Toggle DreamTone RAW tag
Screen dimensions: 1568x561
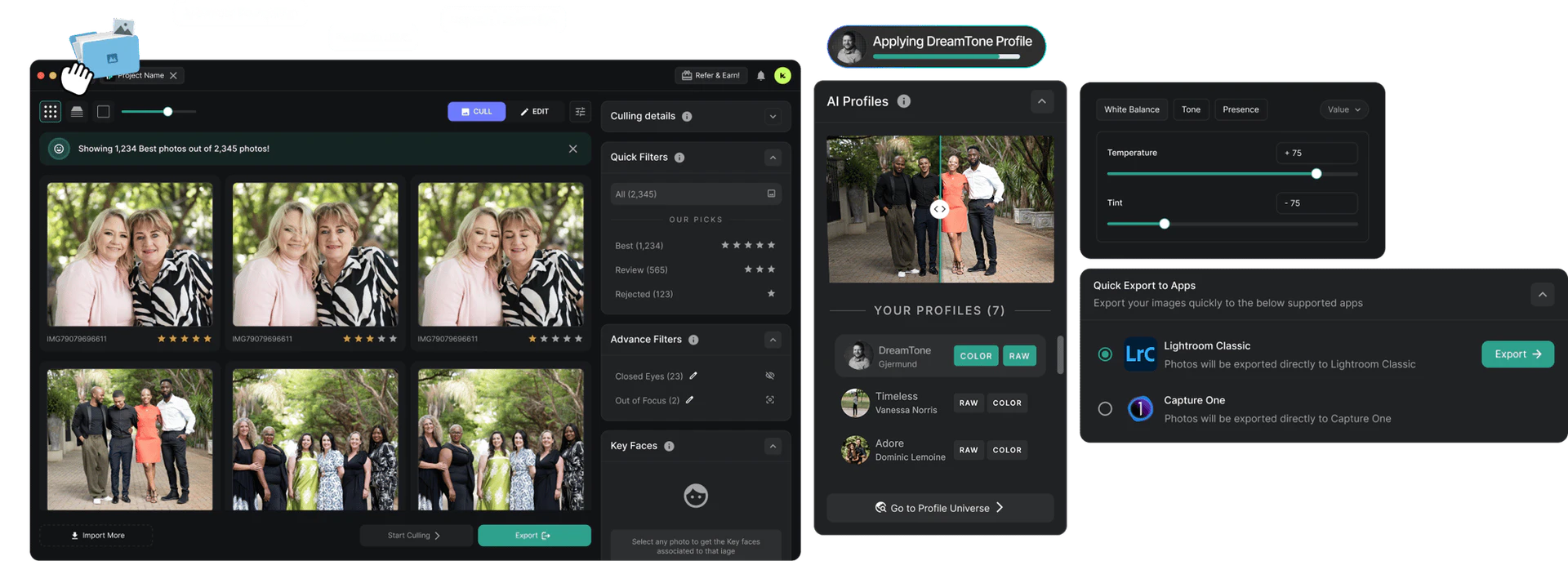[1019, 356]
